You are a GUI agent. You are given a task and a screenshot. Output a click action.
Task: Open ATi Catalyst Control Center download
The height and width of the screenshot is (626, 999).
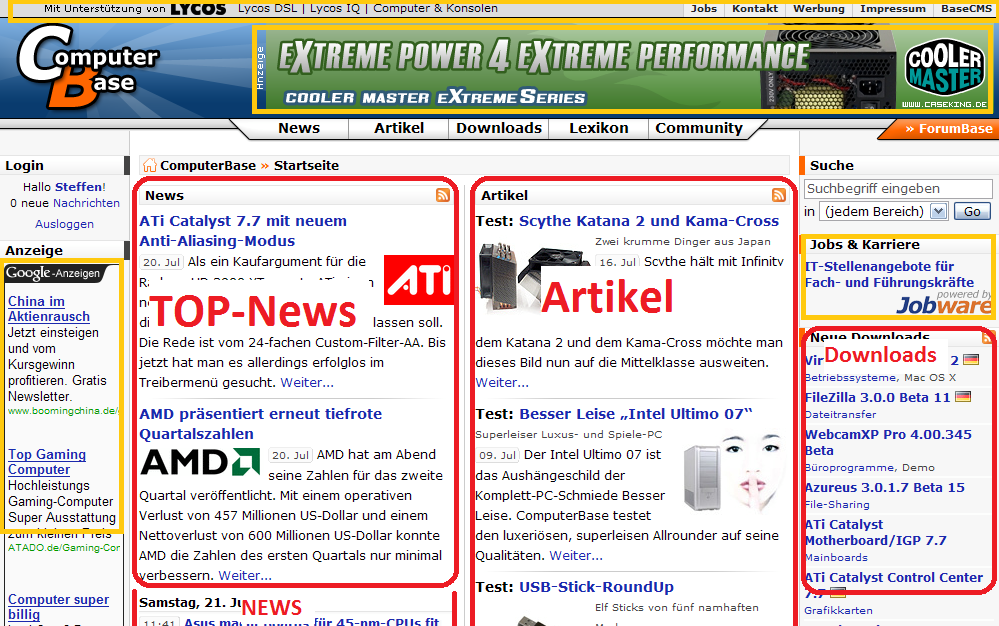894,585
